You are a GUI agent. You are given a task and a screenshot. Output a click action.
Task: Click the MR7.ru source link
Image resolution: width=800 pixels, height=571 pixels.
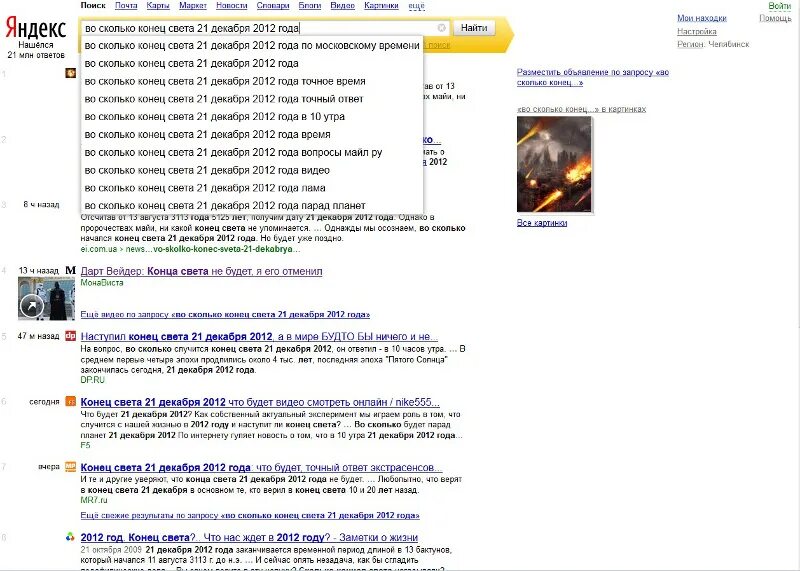coord(94,500)
